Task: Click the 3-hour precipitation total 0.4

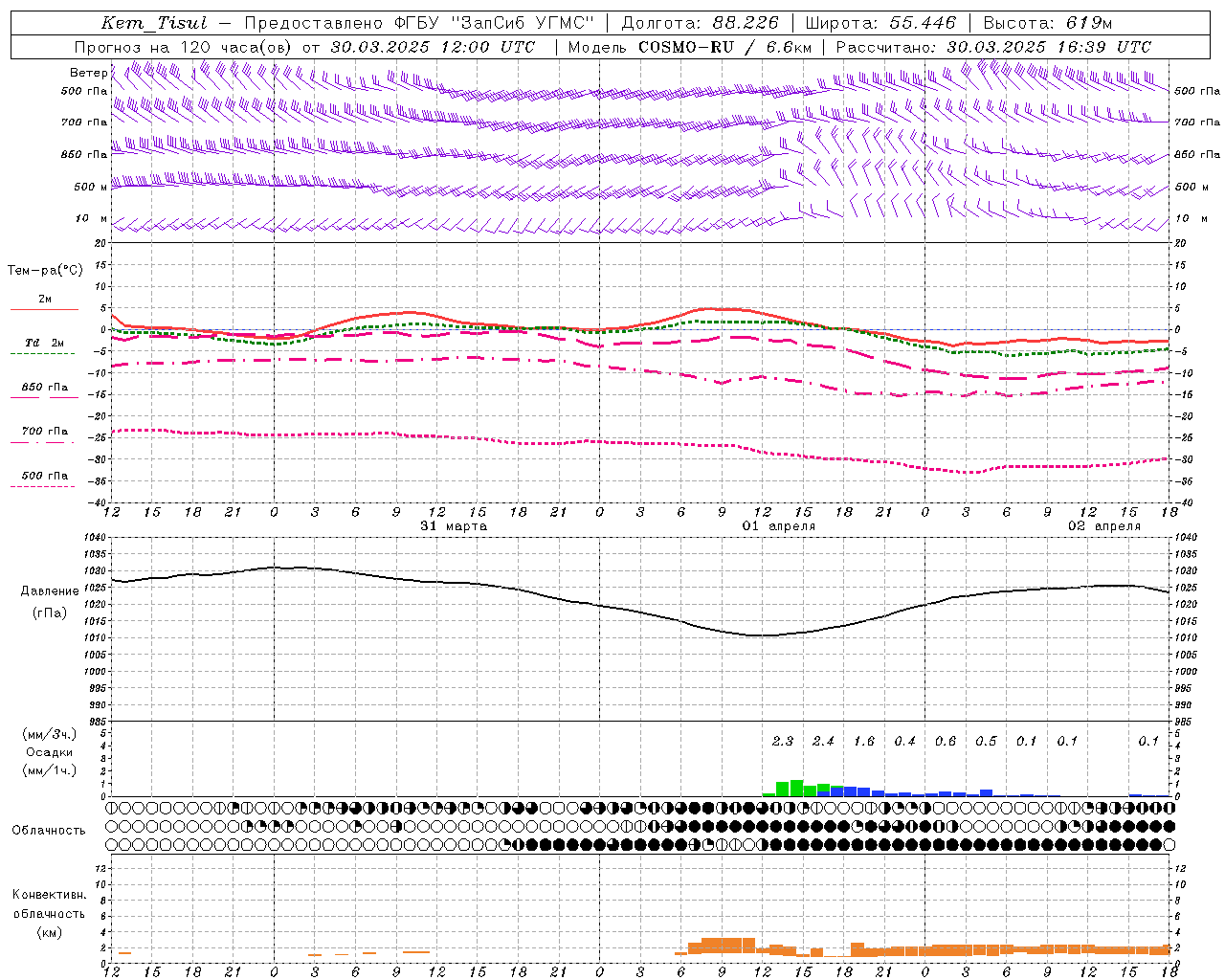Action: click(x=904, y=741)
